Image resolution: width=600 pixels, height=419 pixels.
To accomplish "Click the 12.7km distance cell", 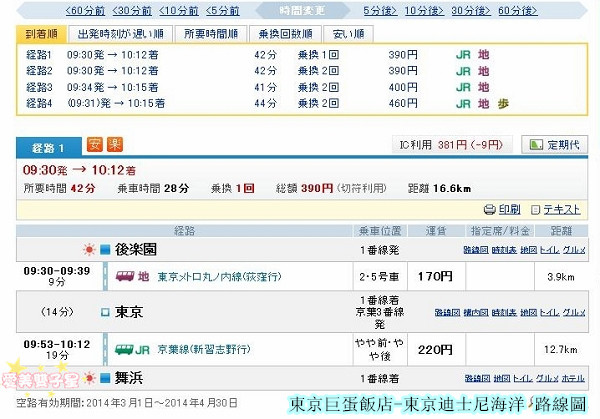I will pyautogui.click(x=561, y=349).
